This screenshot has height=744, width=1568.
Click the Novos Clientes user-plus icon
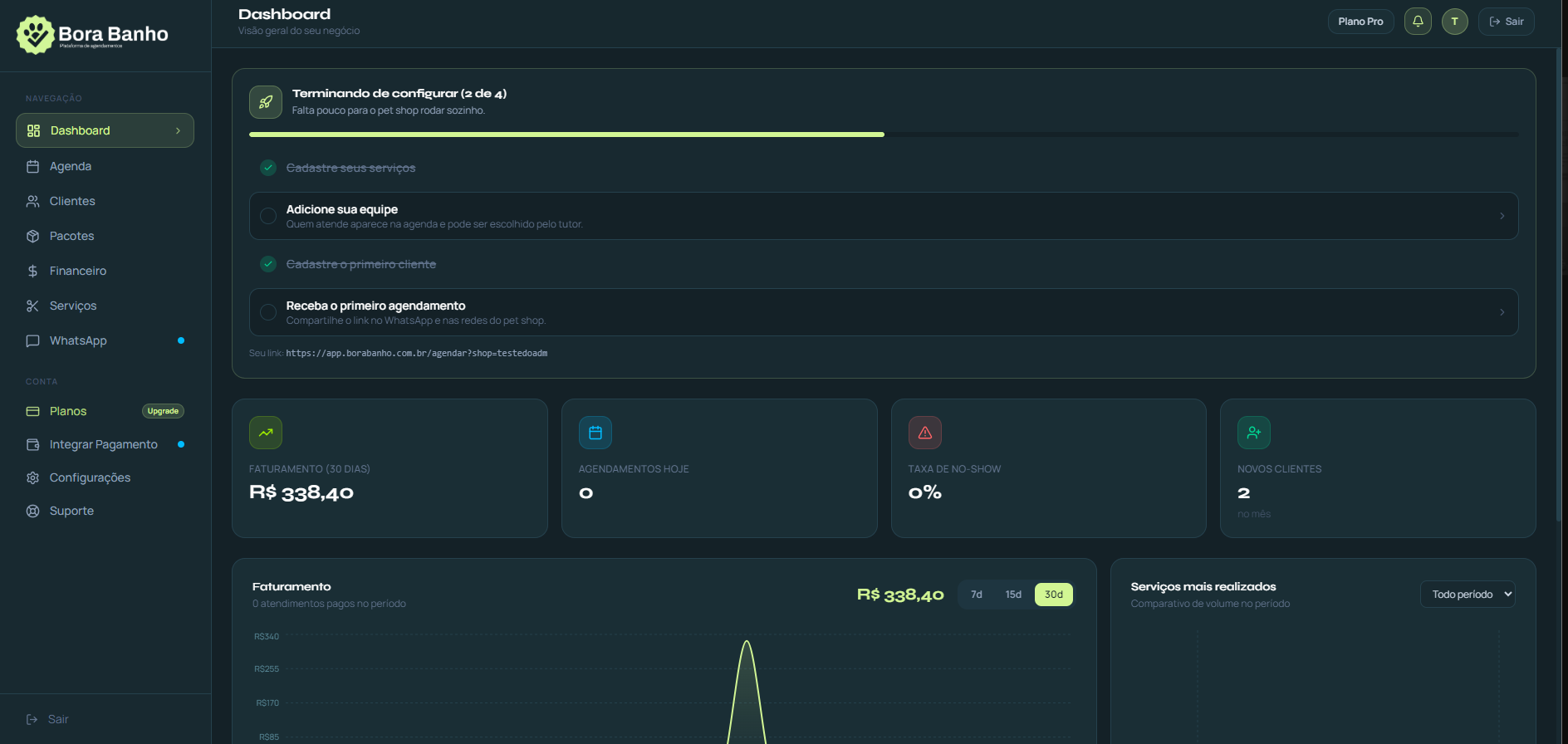pos(1254,433)
